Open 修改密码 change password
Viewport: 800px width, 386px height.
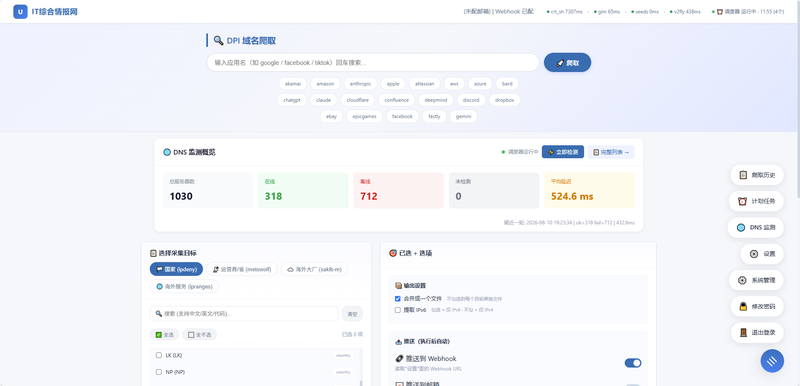click(x=757, y=306)
